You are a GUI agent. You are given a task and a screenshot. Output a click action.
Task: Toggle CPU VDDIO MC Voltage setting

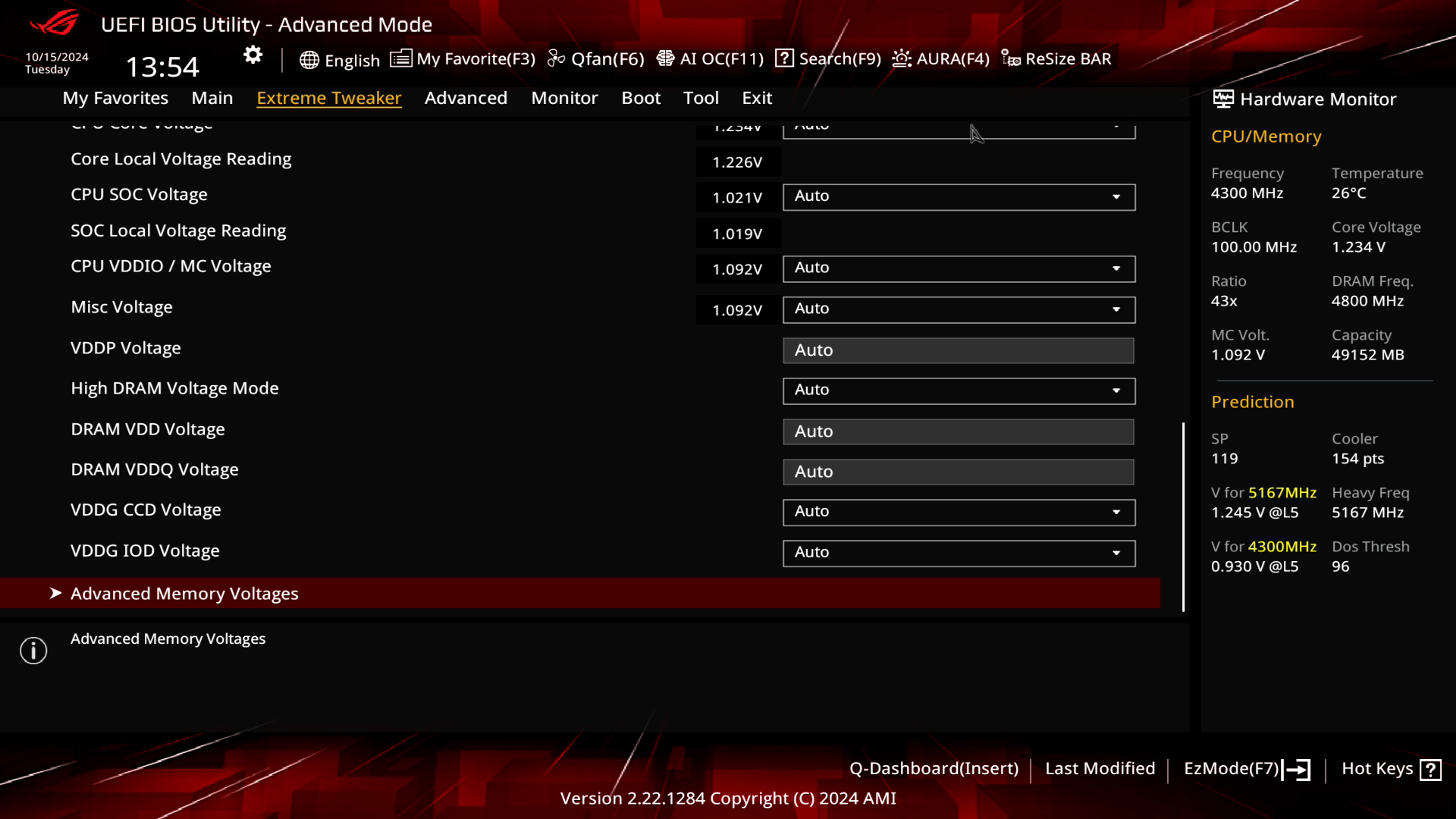1117,268
